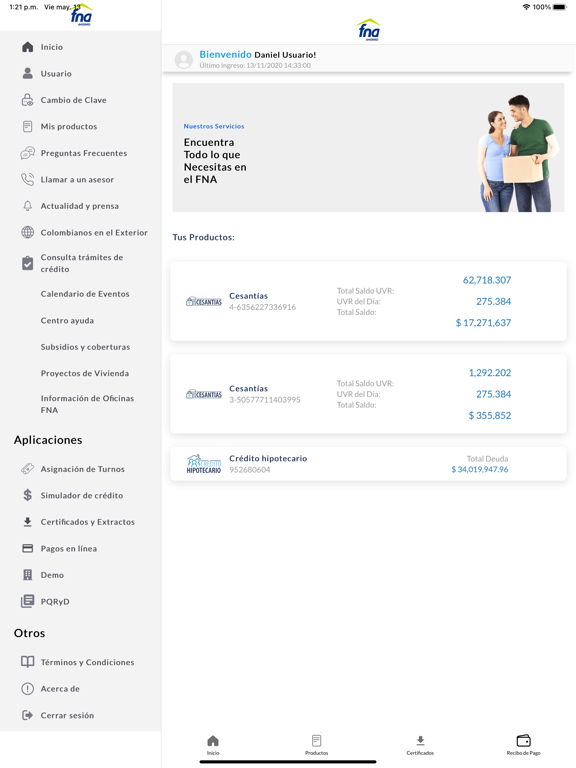
Task: Open Recibo de Pago tab
Action: click(x=524, y=744)
